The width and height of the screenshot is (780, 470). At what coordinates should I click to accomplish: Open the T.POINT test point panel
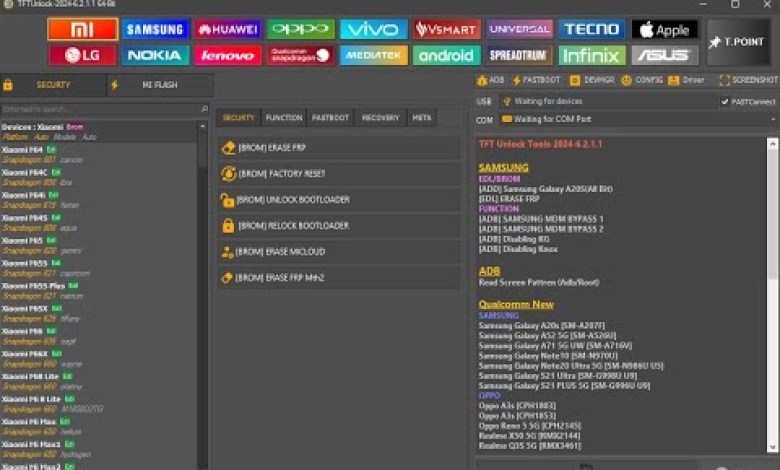click(x=739, y=42)
